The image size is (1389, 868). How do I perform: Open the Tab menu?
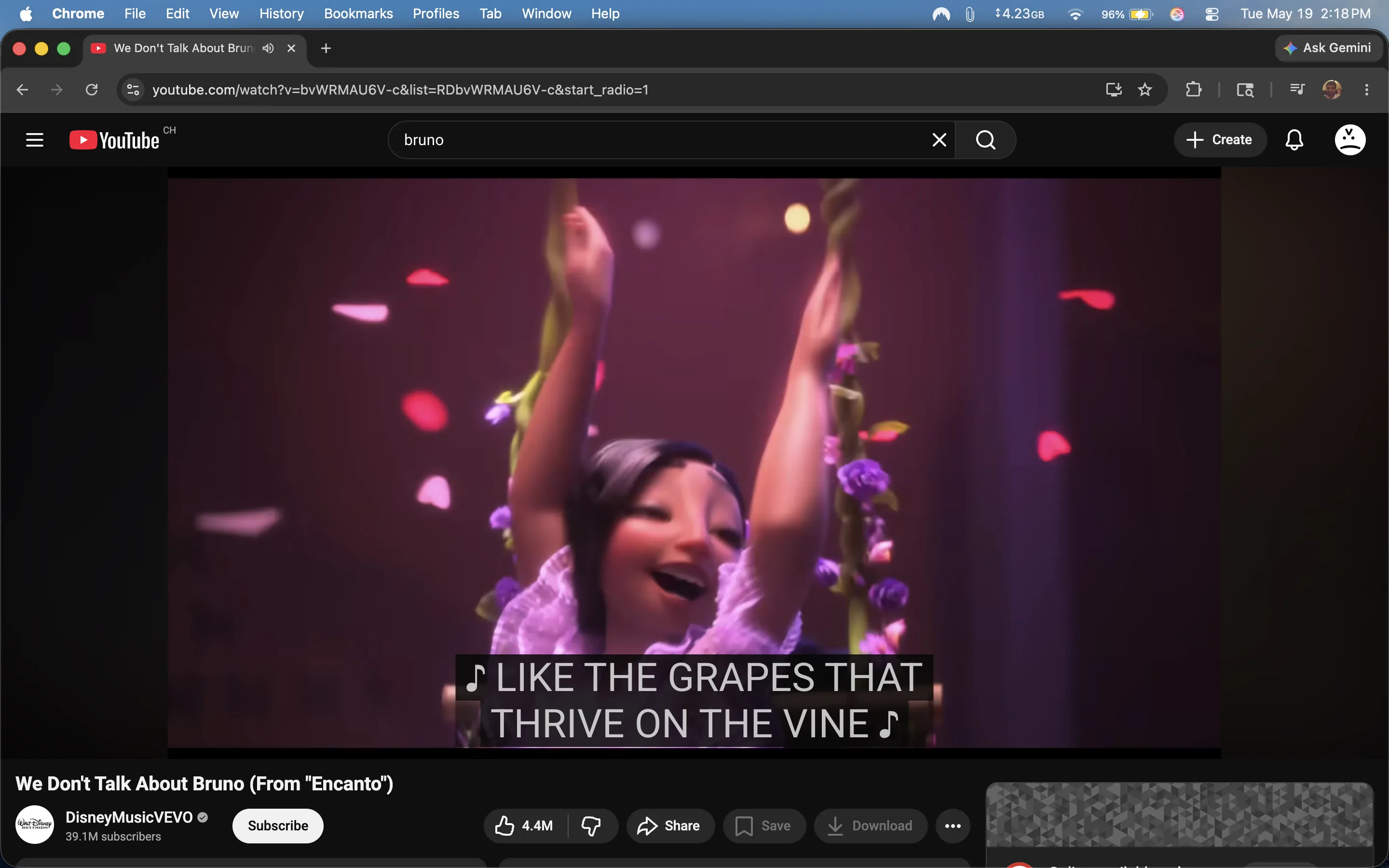coord(490,14)
